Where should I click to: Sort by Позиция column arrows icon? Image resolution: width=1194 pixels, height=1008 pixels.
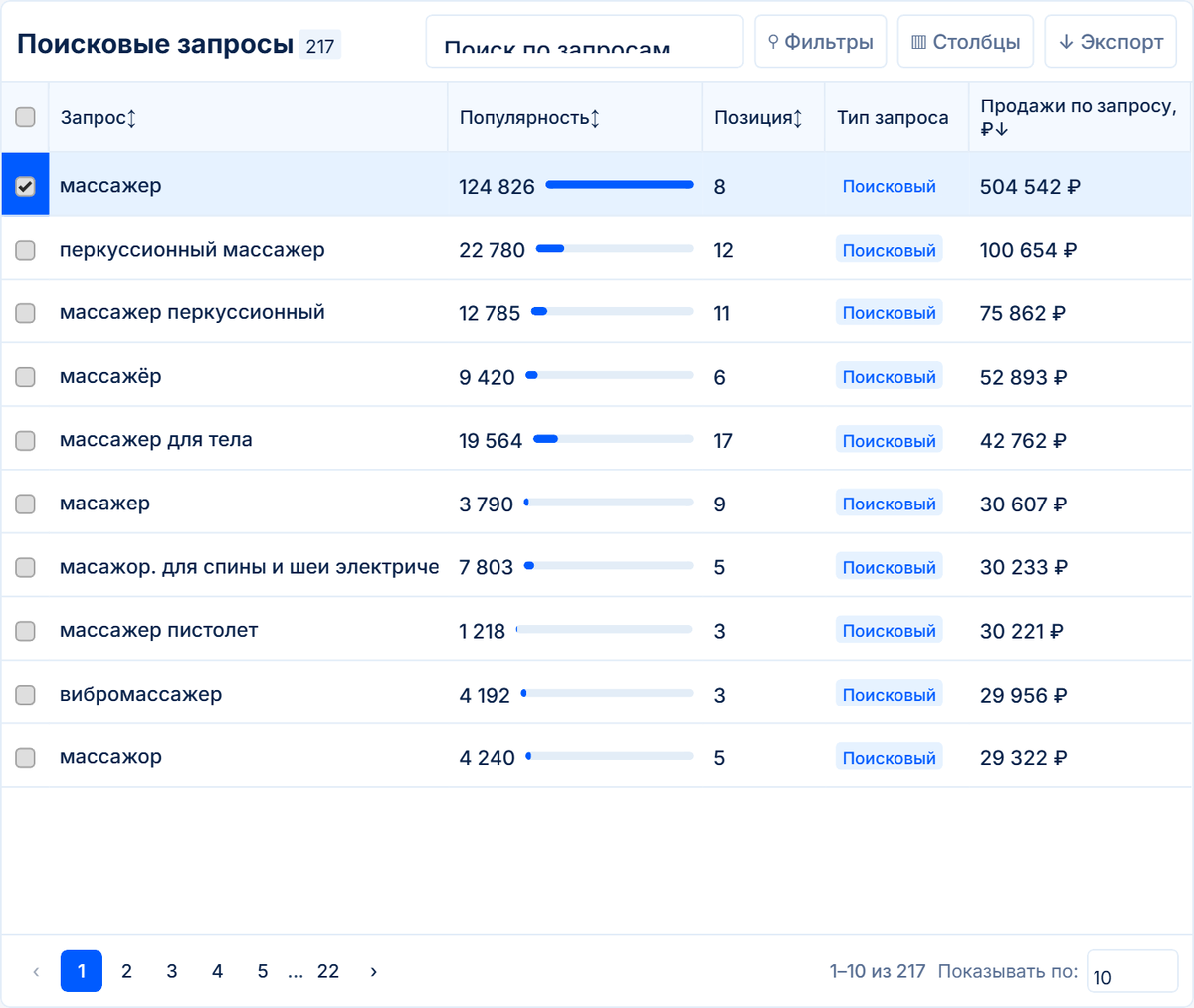(x=798, y=118)
